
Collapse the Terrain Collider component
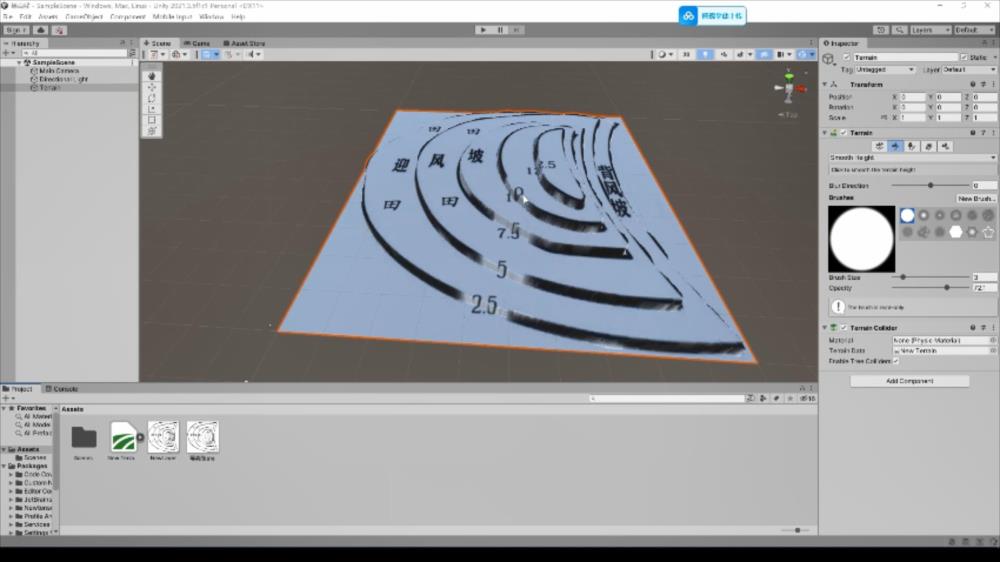click(x=825, y=328)
